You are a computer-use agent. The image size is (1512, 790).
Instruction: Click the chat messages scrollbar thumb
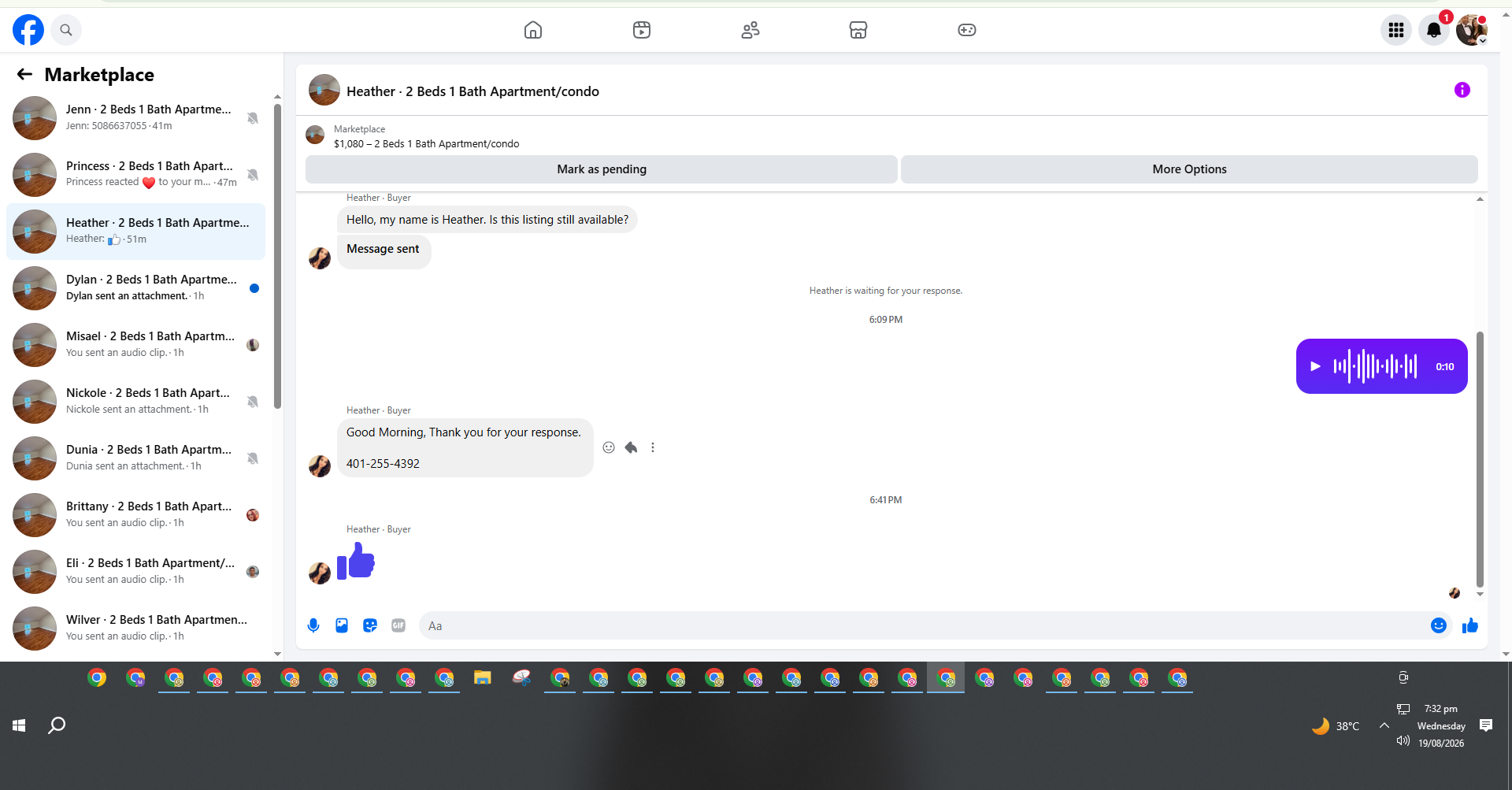click(1480, 459)
